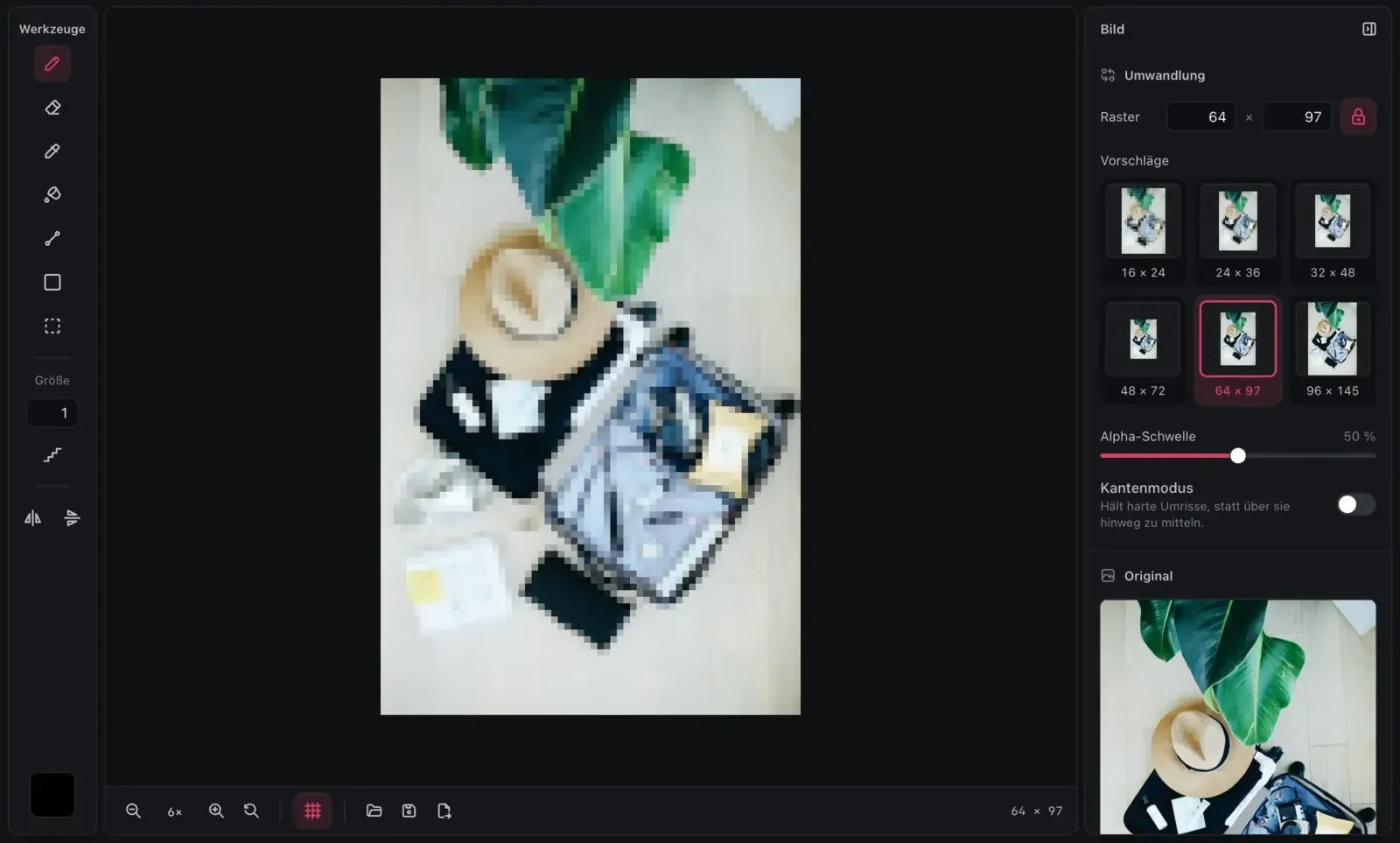Export the image with the file-arrow icon
1400x843 pixels.
pyautogui.click(x=444, y=811)
